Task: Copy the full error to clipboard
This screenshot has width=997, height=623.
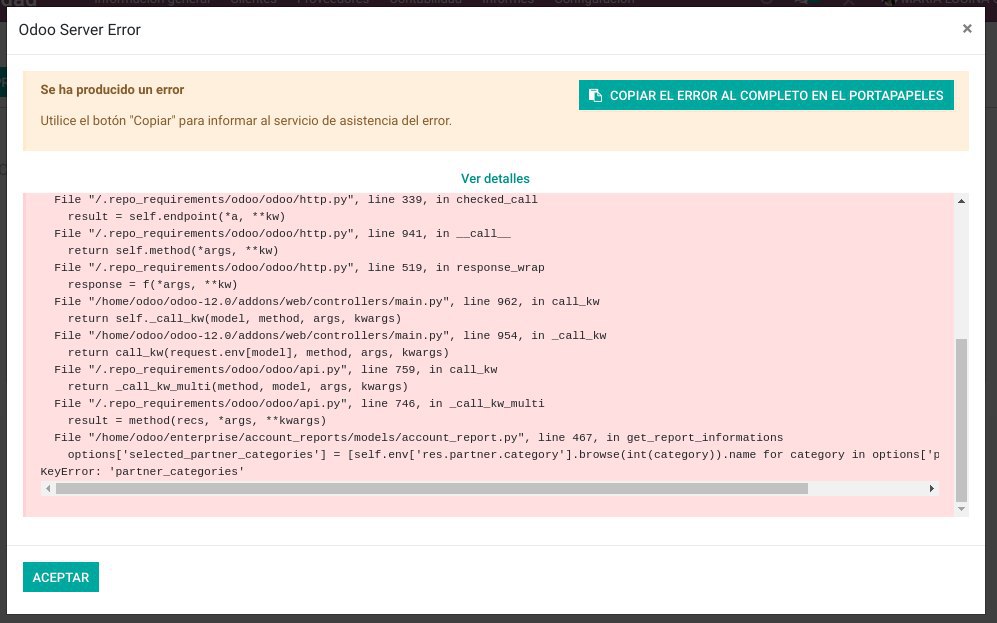Action: click(x=766, y=95)
